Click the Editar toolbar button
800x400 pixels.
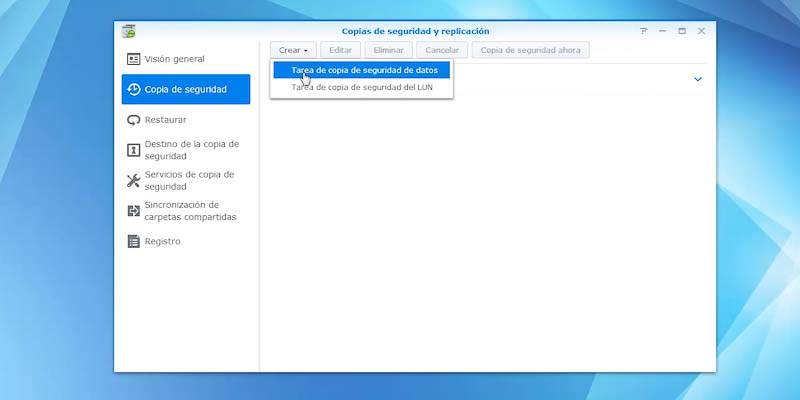340,51
